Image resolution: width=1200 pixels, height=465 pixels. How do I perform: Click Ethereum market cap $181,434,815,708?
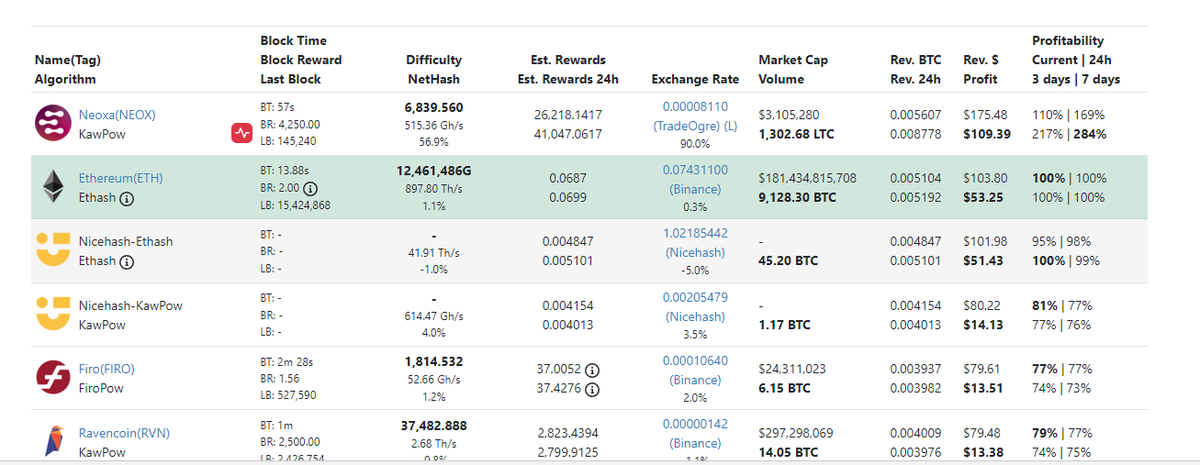808,178
